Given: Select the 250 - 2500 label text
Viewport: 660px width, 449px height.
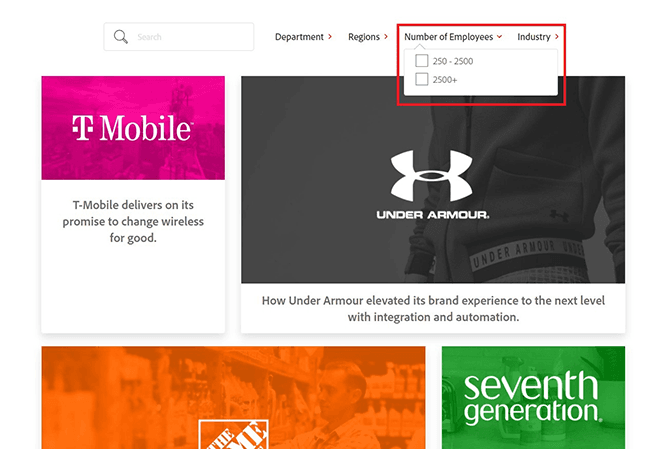Looking at the screenshot, I should [453, 61].
